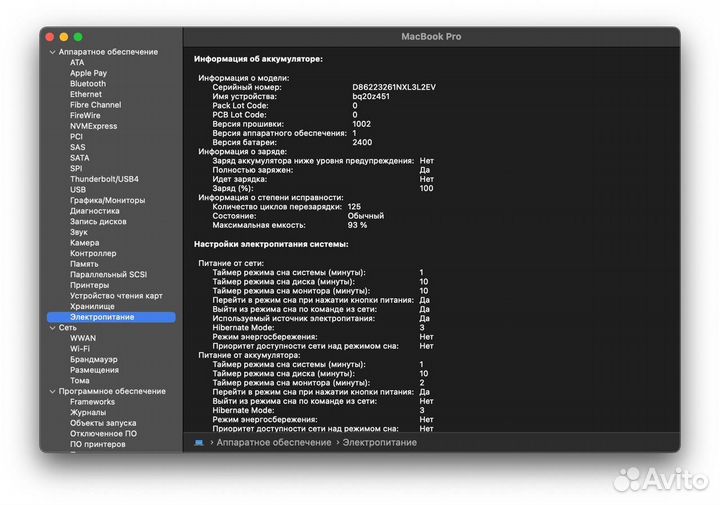Screen dimensions: 720x505
Task: Select ATA in the sidebar
Action: pyautogui.click(x=77, y=62)
